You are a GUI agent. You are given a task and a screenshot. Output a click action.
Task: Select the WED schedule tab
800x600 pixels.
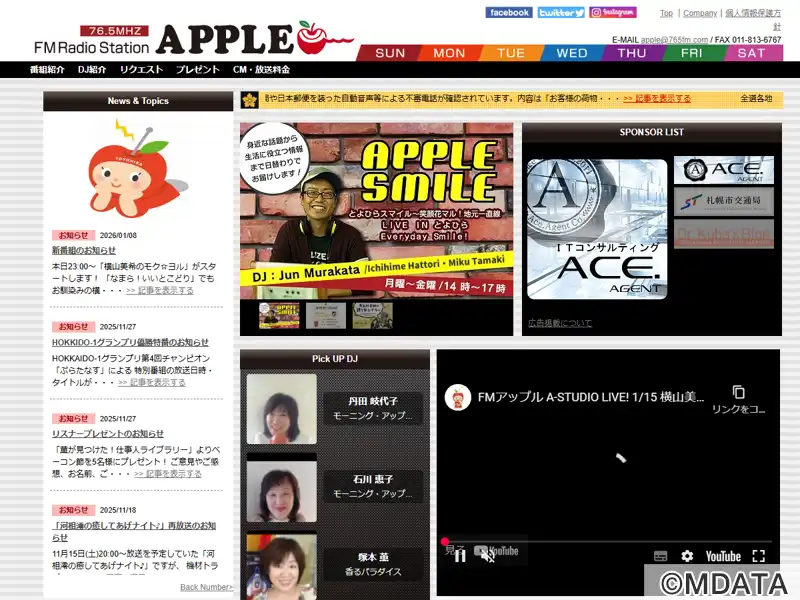click(571, 53)
